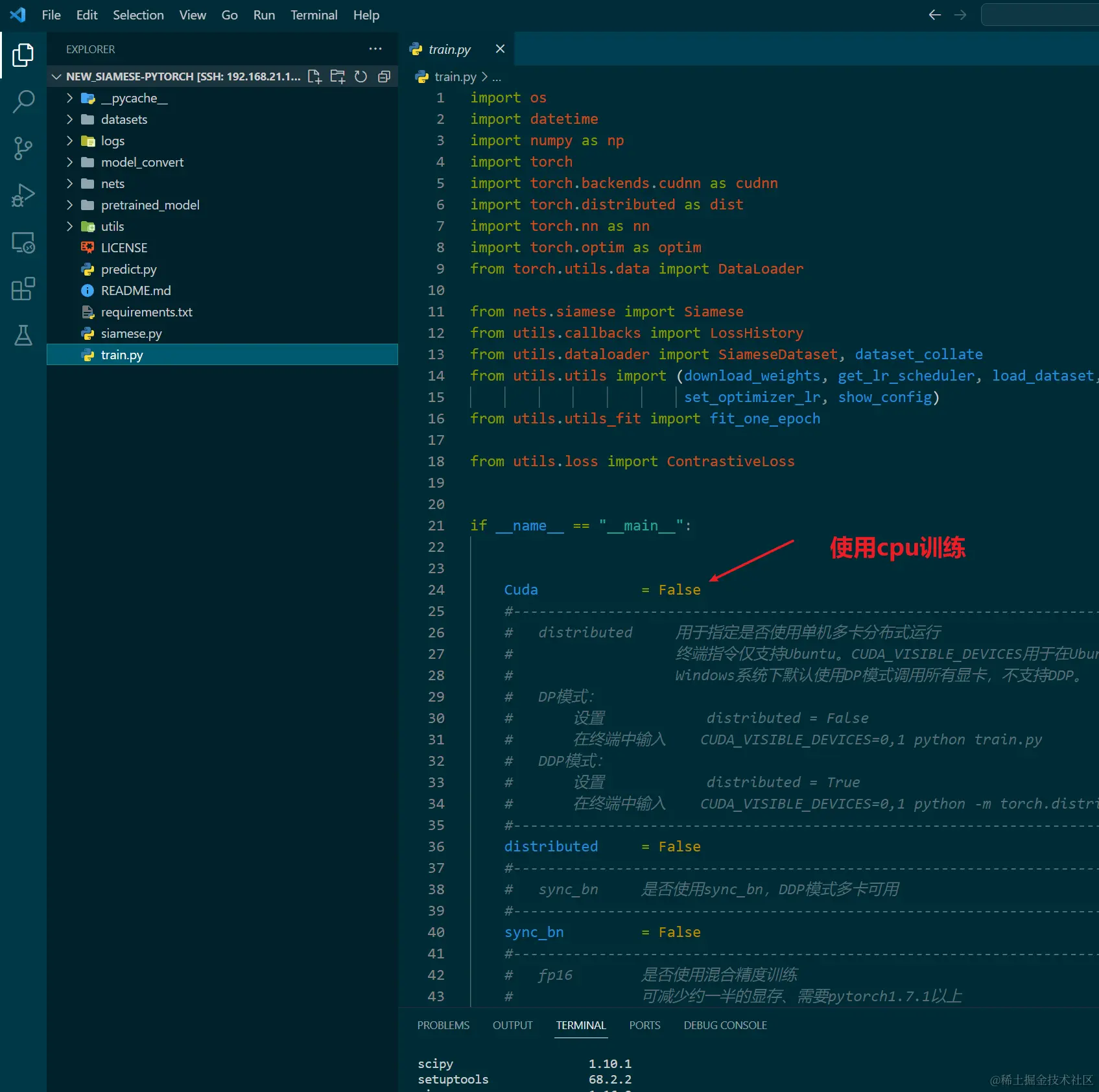
Task: Open the Search view in activity bar
Action: [23, 102]
